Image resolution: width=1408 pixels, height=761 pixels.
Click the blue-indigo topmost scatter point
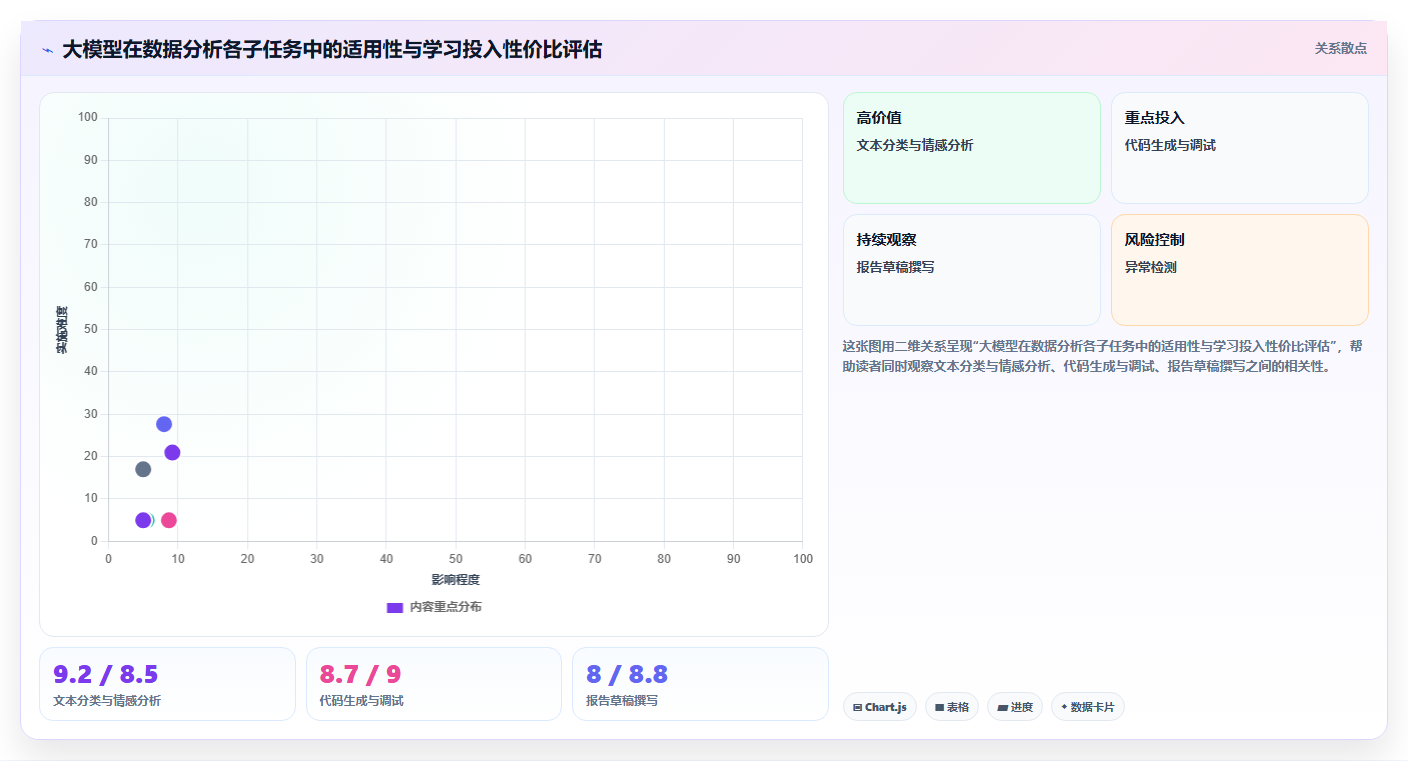pos(164,424)
